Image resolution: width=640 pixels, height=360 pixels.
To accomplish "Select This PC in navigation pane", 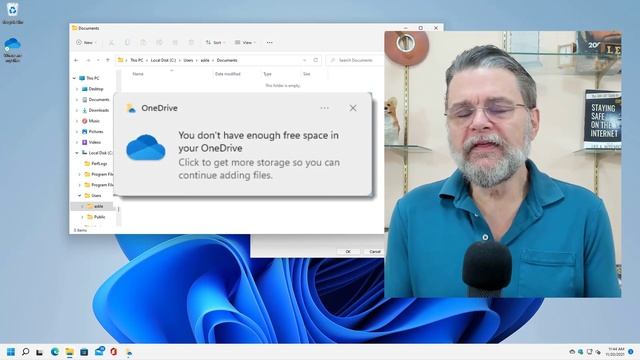I will (89, 78).
